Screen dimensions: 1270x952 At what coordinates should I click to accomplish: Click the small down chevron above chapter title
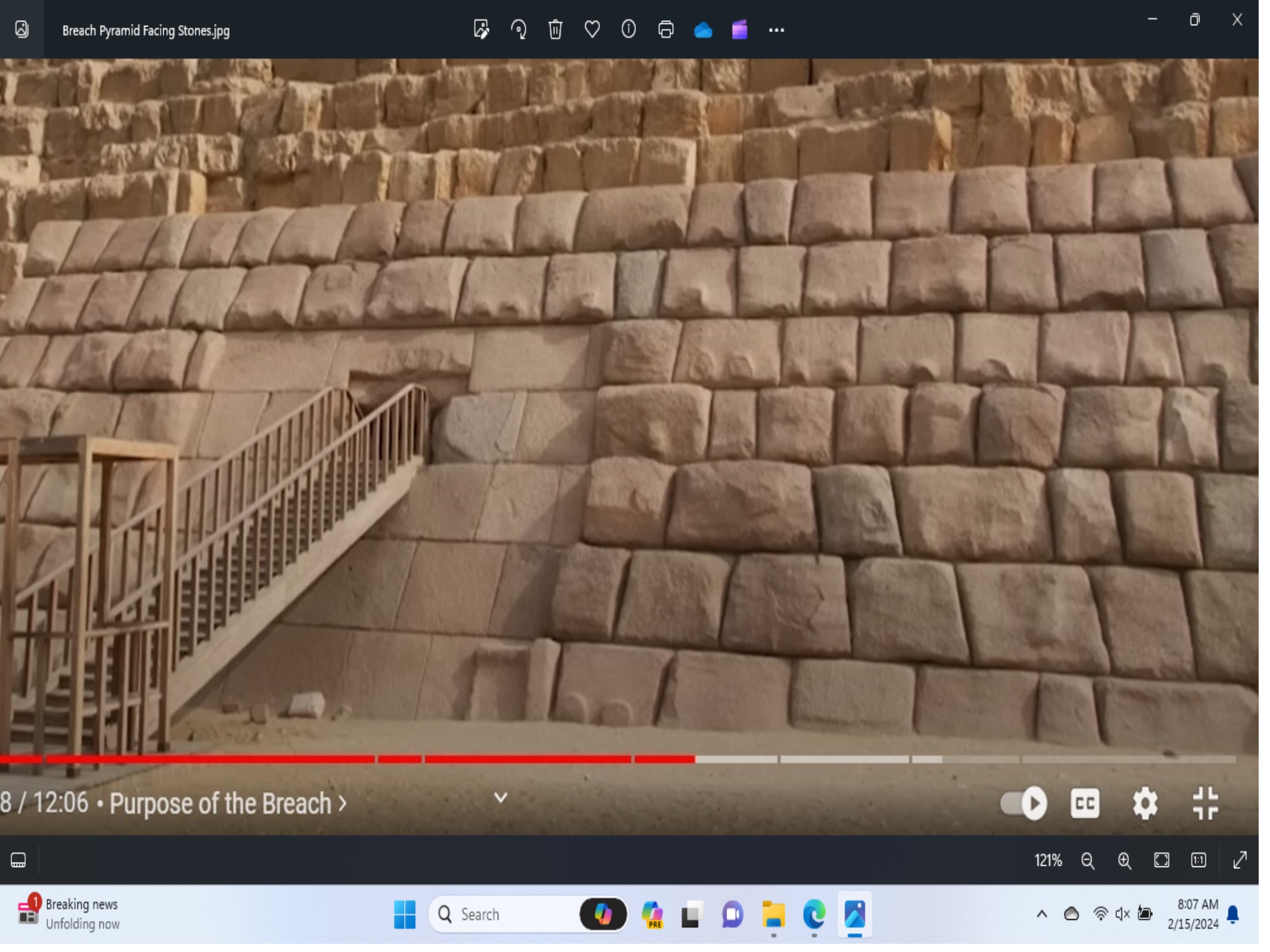point(505,805)
